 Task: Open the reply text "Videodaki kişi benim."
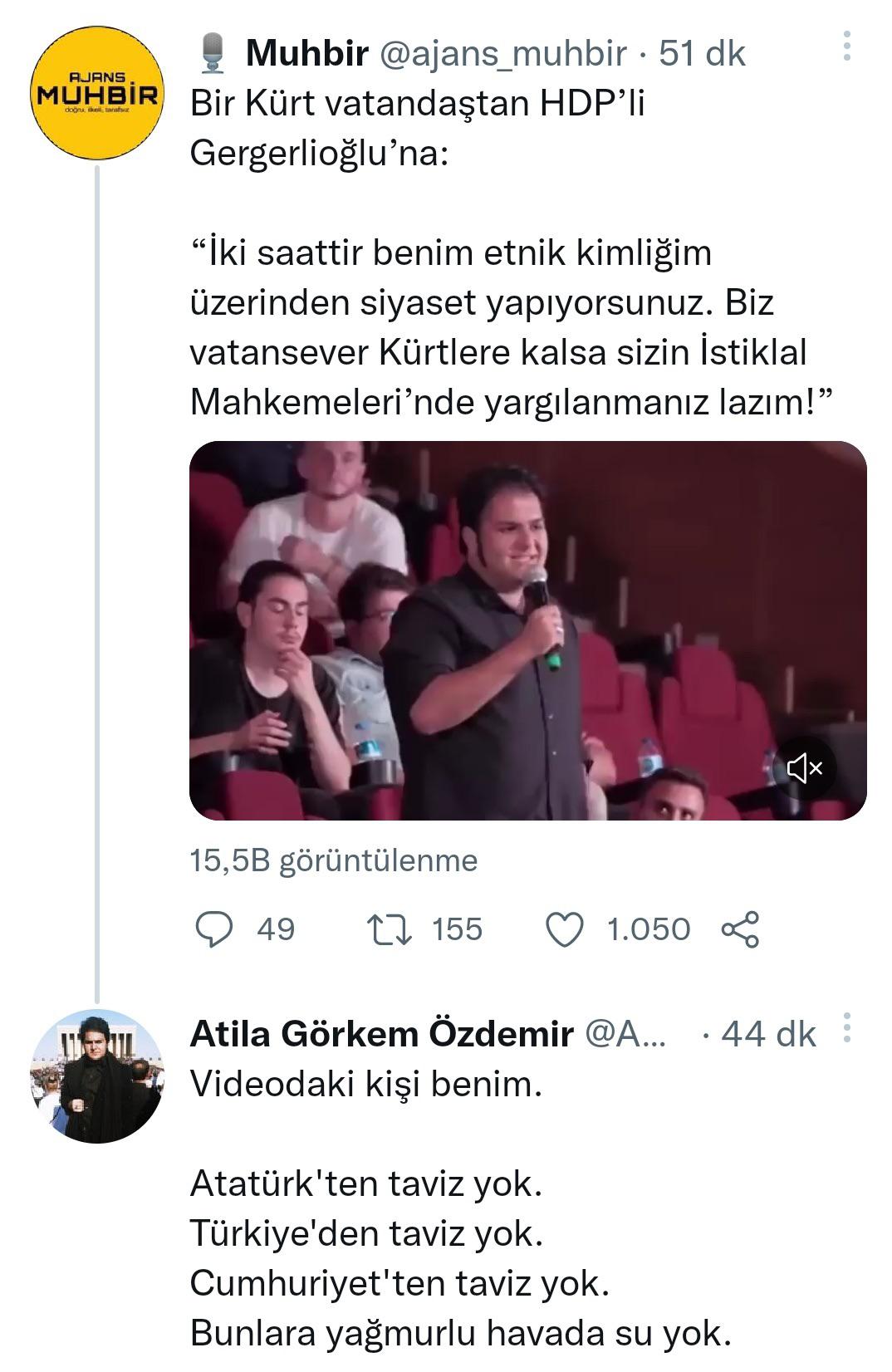[365, 1084]
